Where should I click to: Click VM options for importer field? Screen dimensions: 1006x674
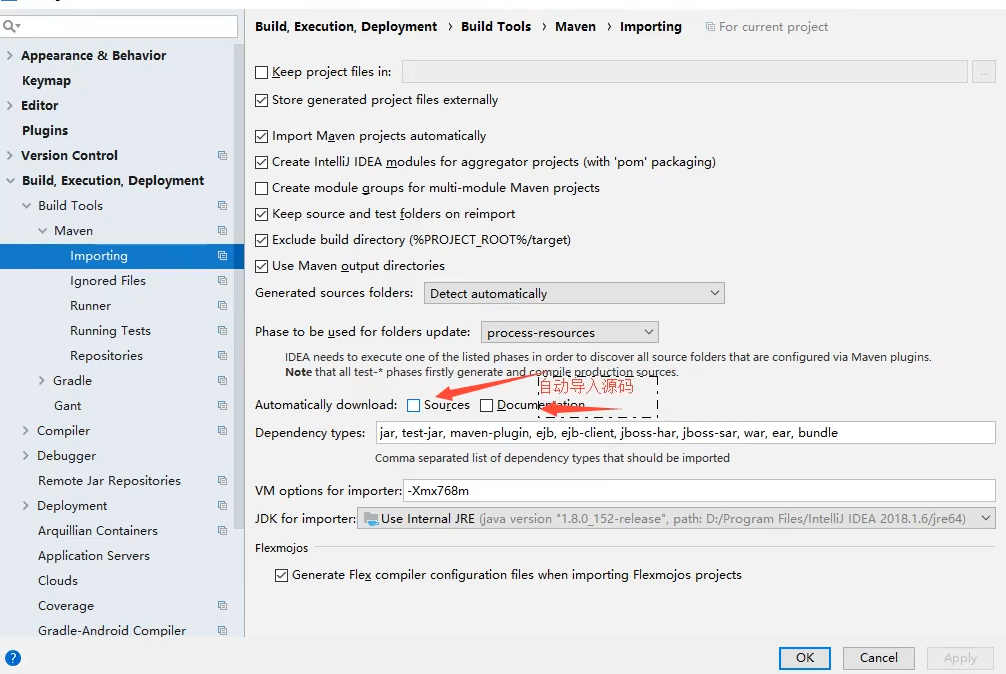pyautogui.click(x=699, y=491)
